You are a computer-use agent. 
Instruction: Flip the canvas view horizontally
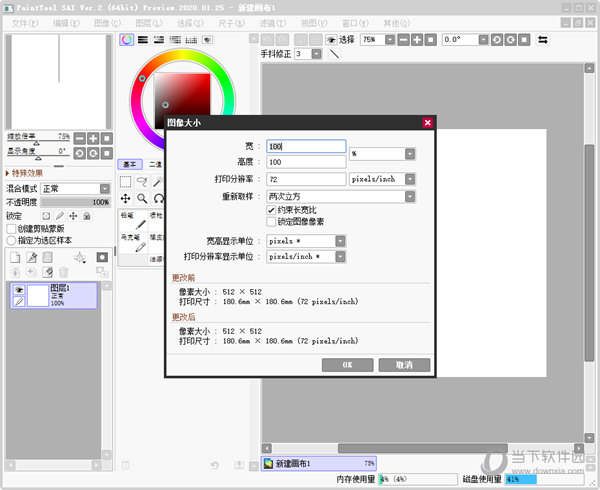point(543,40)
